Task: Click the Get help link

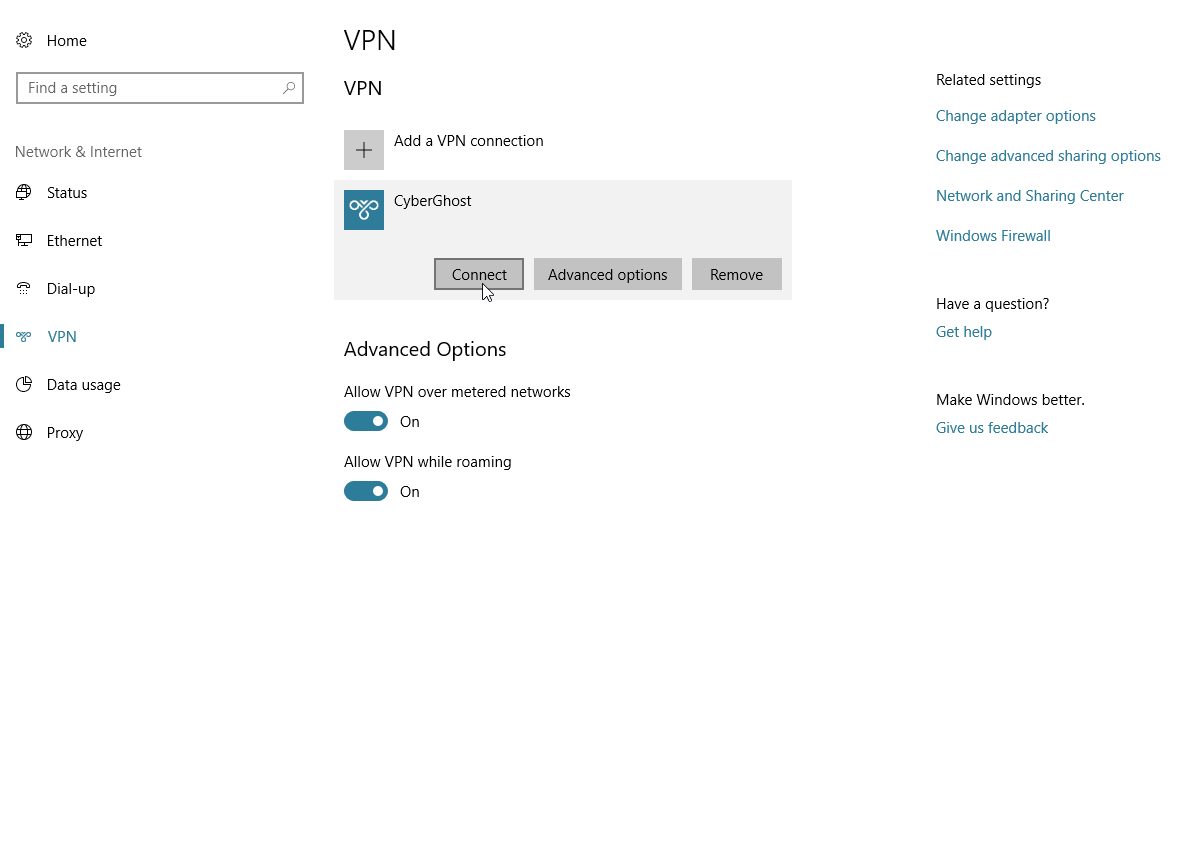Action: tap(964, 332)
